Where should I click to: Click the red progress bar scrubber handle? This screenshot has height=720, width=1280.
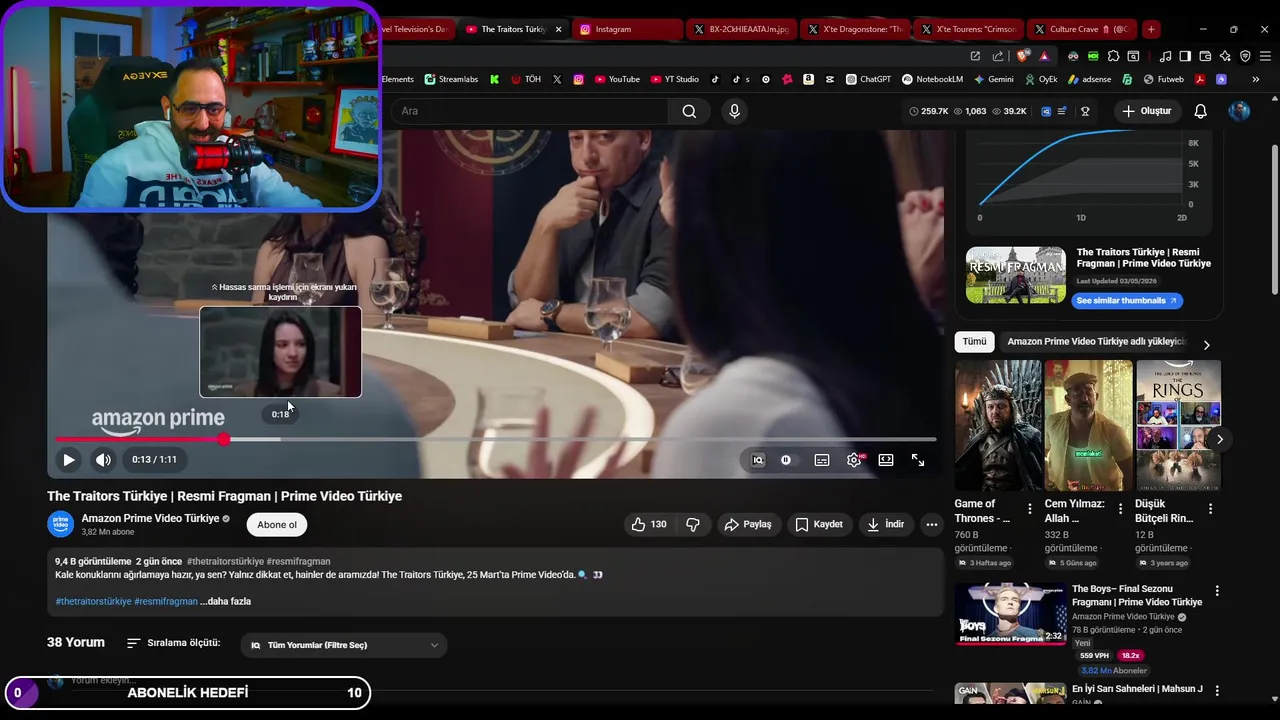point(224,439)
